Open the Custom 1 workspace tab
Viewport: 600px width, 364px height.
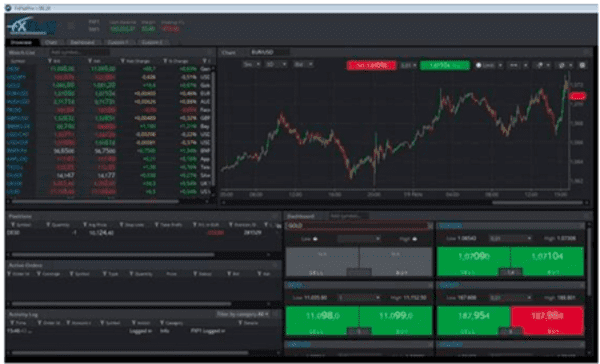point(118,42)
